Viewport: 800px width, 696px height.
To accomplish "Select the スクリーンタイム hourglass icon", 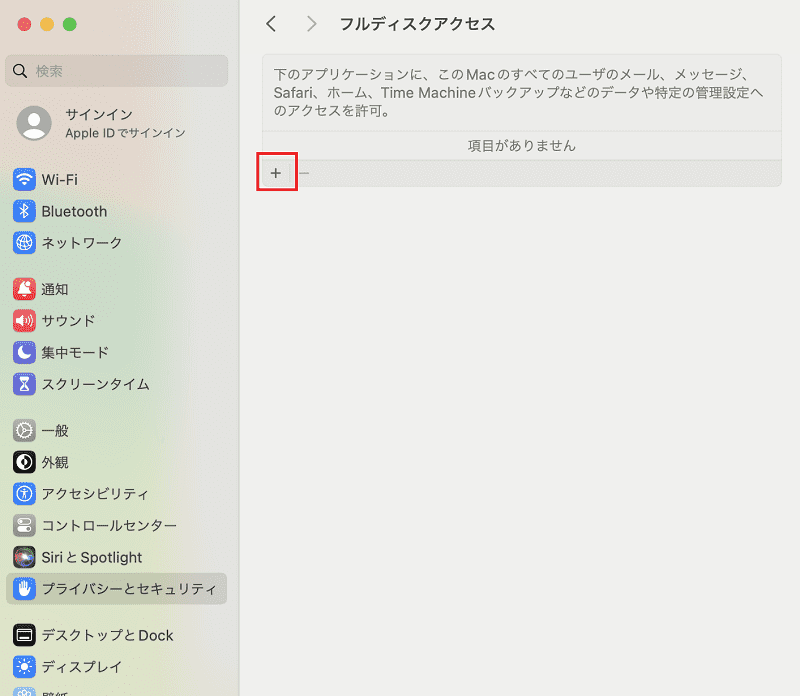I will click(24, 384).
